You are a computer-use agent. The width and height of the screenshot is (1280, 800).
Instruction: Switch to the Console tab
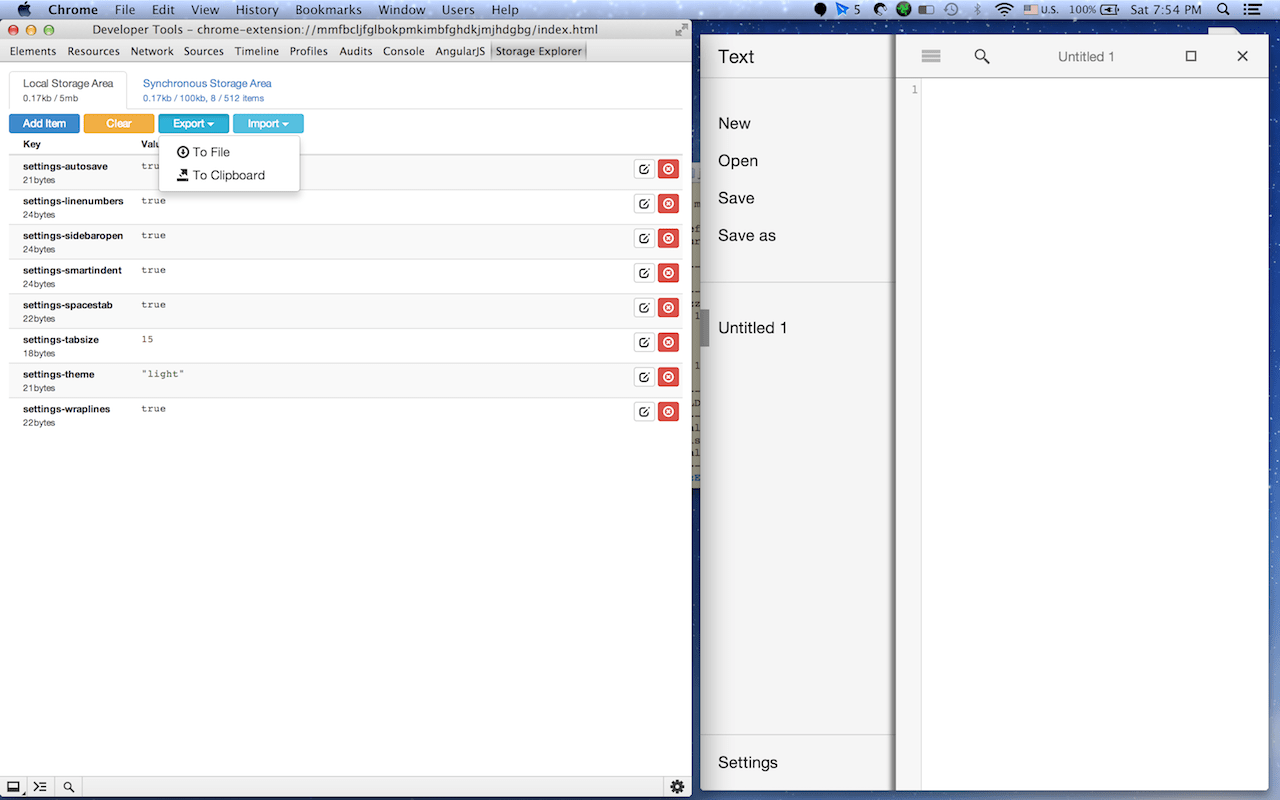[x=403, y=51]
